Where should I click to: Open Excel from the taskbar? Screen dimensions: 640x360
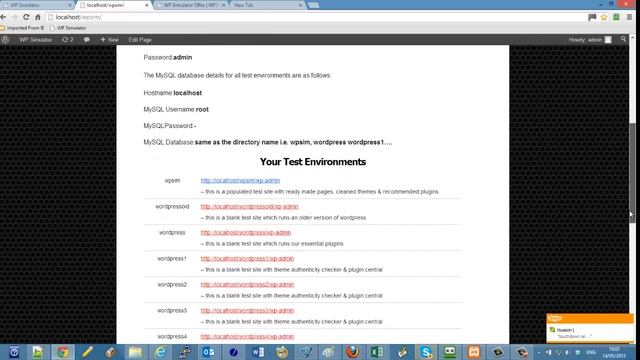377,352
